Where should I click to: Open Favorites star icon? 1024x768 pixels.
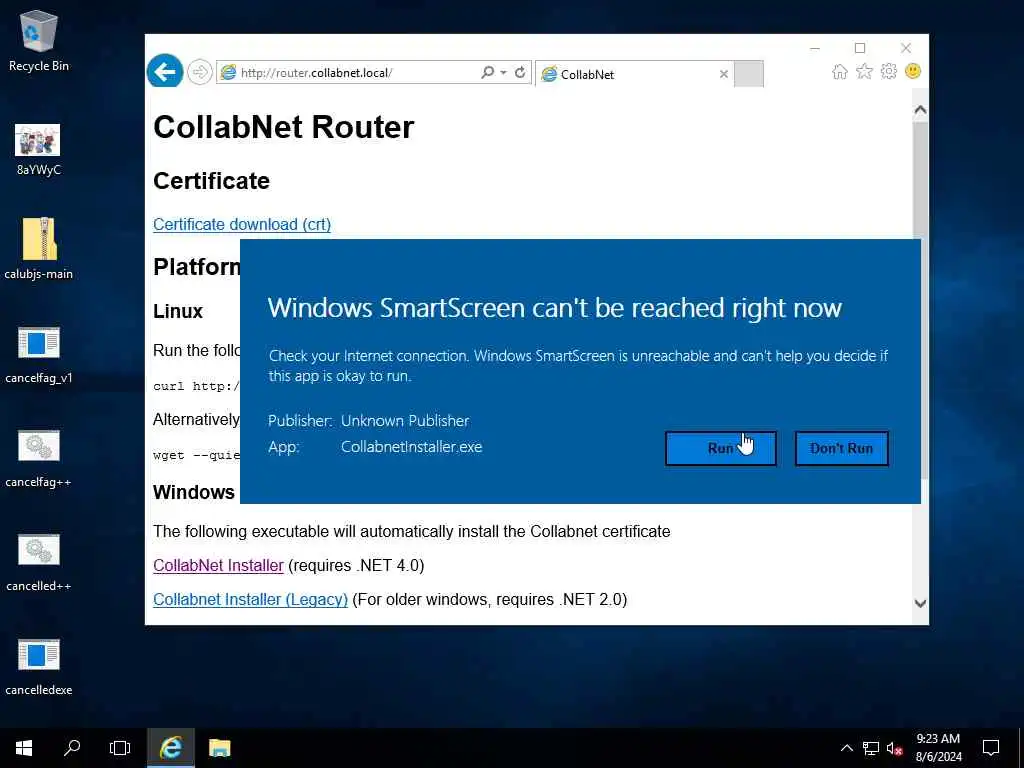tap(864, 71)
